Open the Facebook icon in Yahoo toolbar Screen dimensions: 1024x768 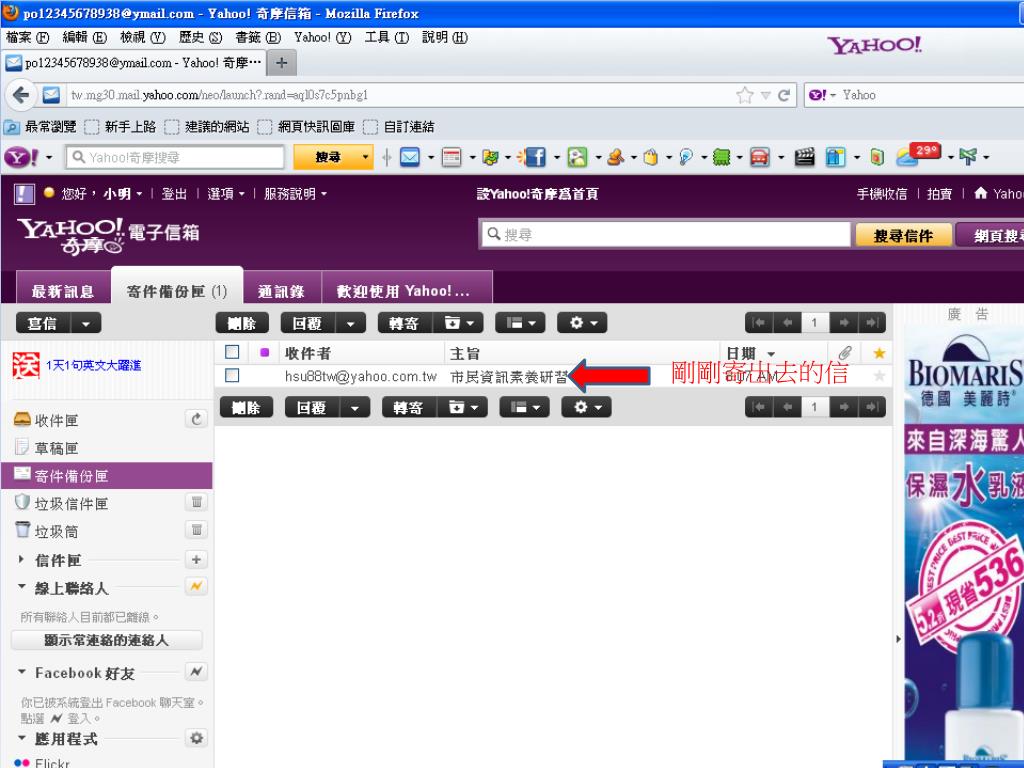(x=535, y=157)
